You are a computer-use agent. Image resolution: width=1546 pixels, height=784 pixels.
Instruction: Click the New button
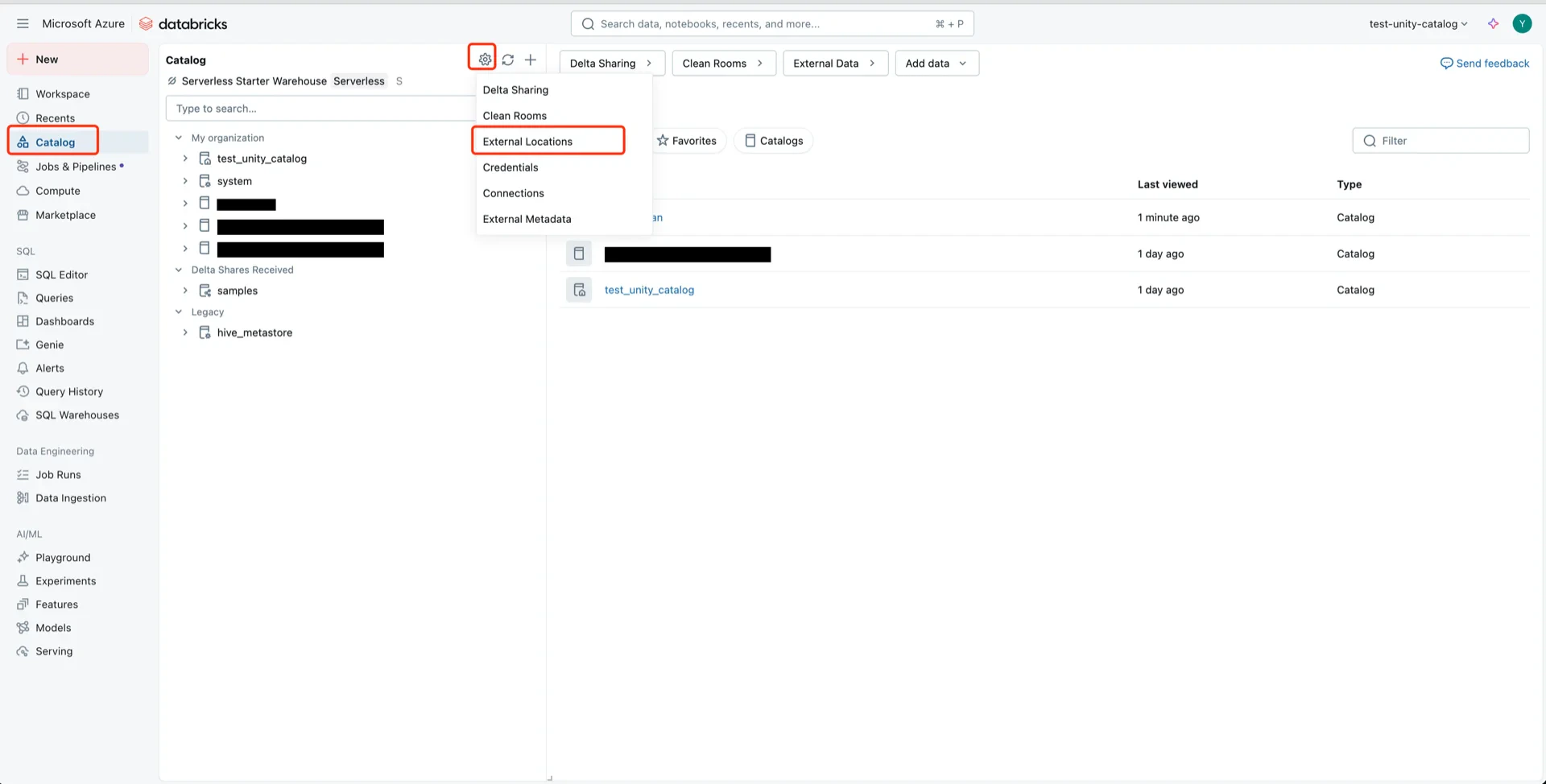pyautogui.click(x=77, y=59)
